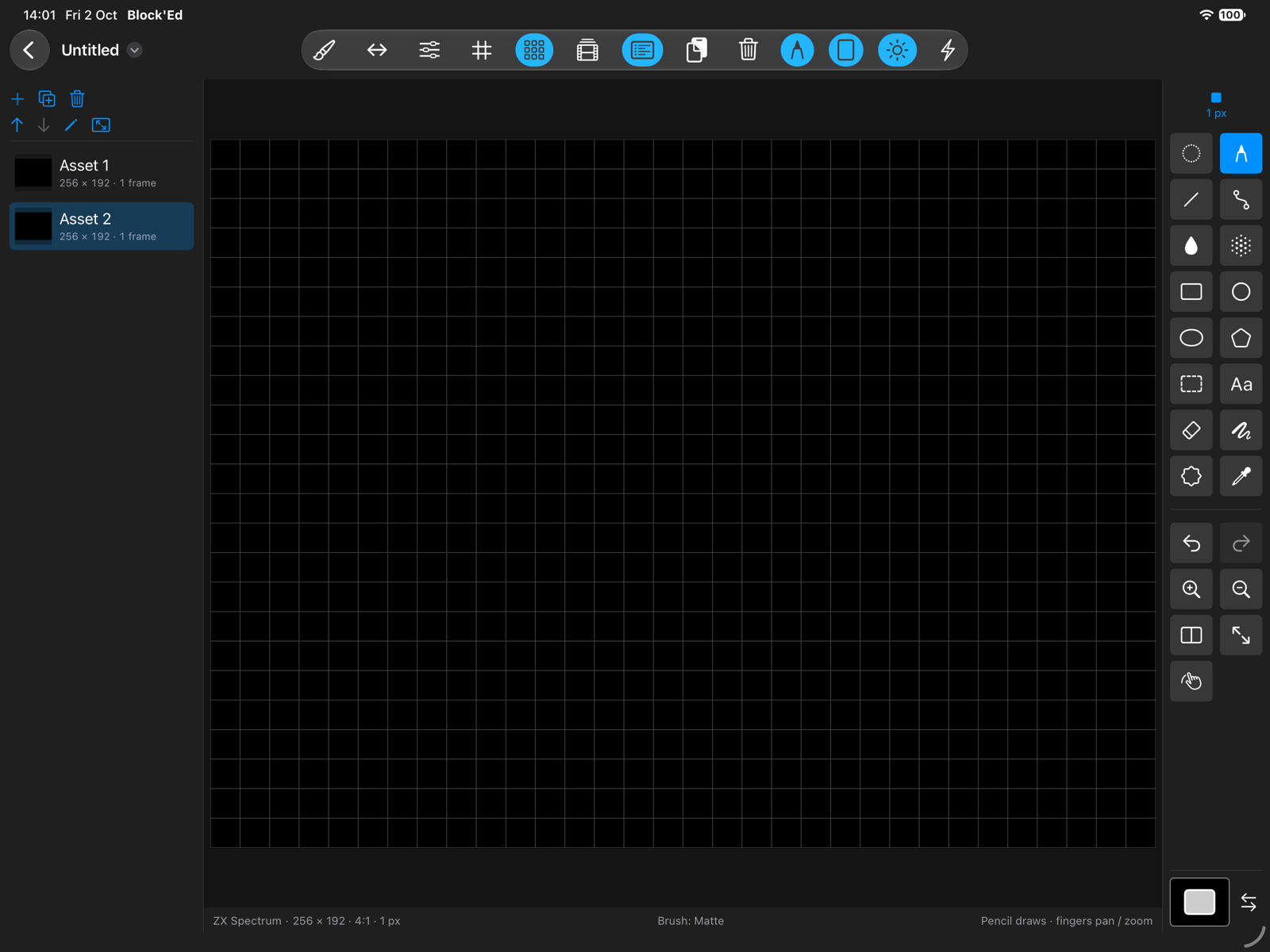Screen dimensions: 1270x952
Task: Click the hash grid icon
Action: (482, 50)
